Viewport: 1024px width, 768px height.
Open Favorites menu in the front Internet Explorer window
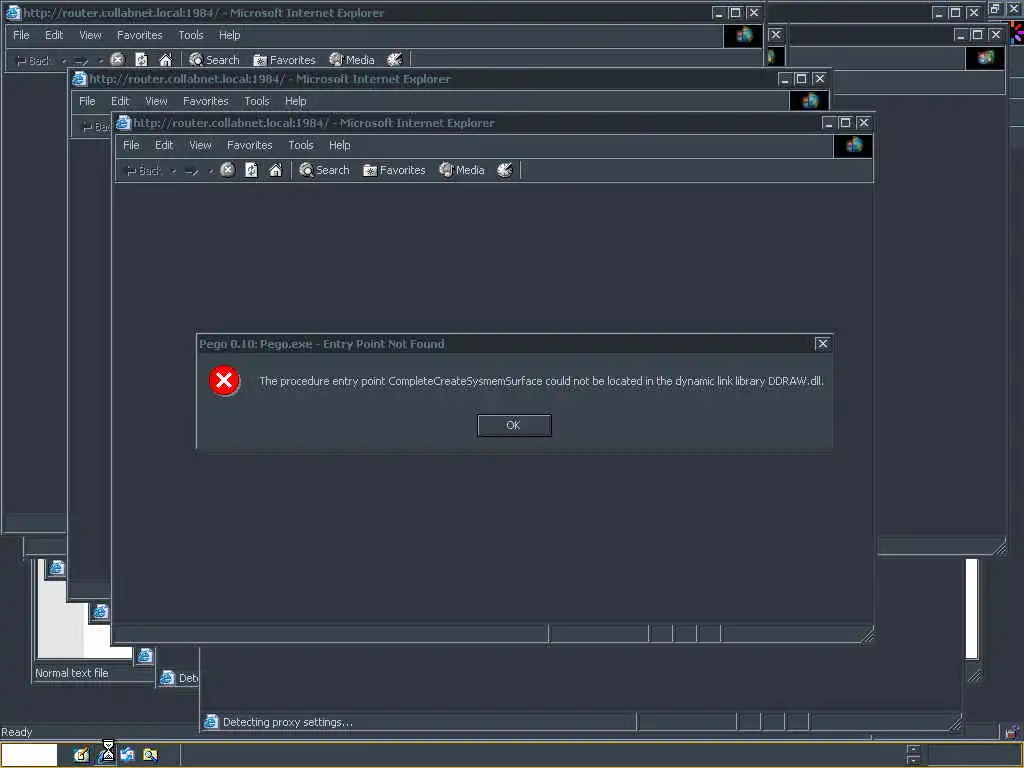pos(249,145)
